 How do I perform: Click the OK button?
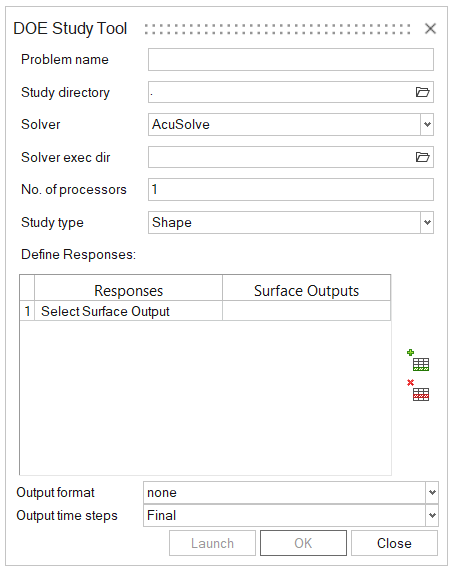click(x=303, y=543)
